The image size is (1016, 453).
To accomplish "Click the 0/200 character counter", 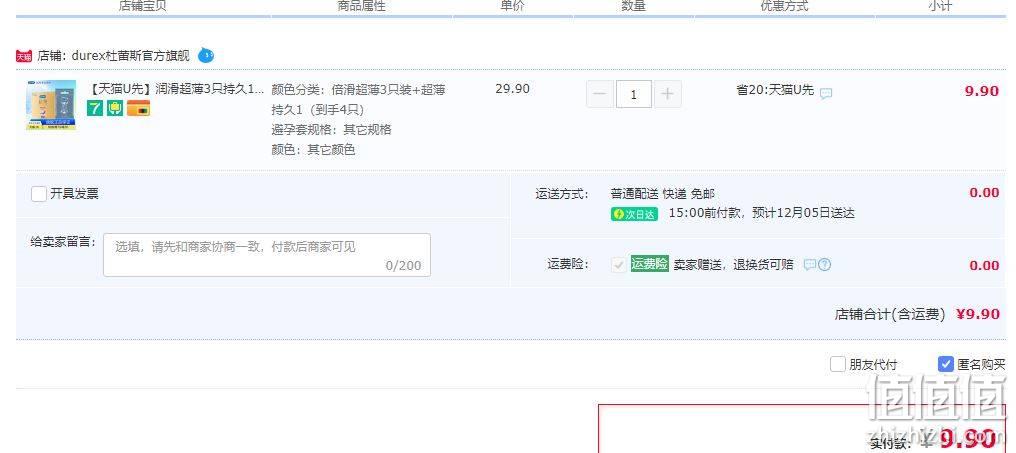I will click(403, 266).
